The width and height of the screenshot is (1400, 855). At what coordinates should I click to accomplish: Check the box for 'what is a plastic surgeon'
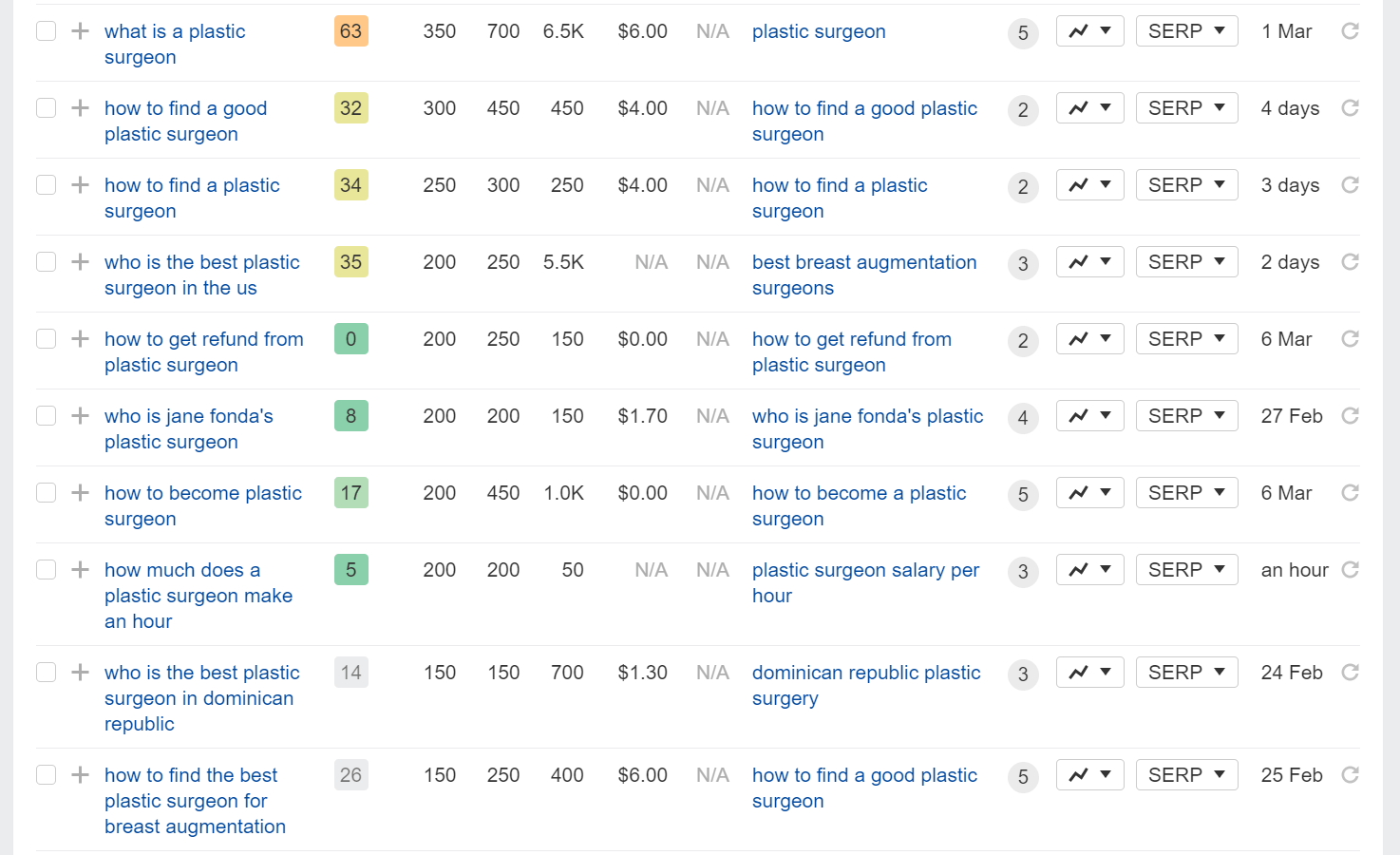(46, 31)
